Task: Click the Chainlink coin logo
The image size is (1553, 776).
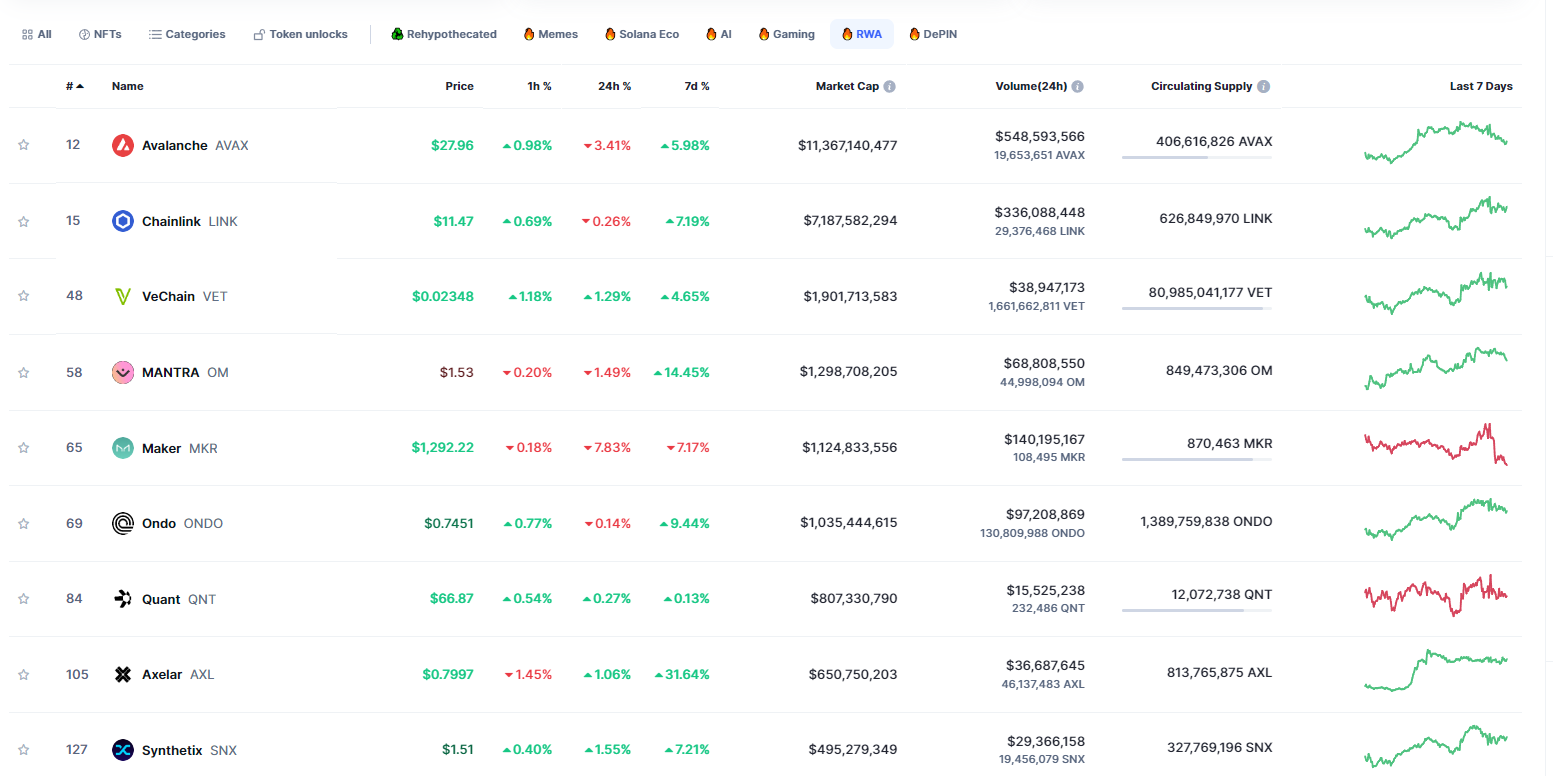Action: tap(123, 221)
